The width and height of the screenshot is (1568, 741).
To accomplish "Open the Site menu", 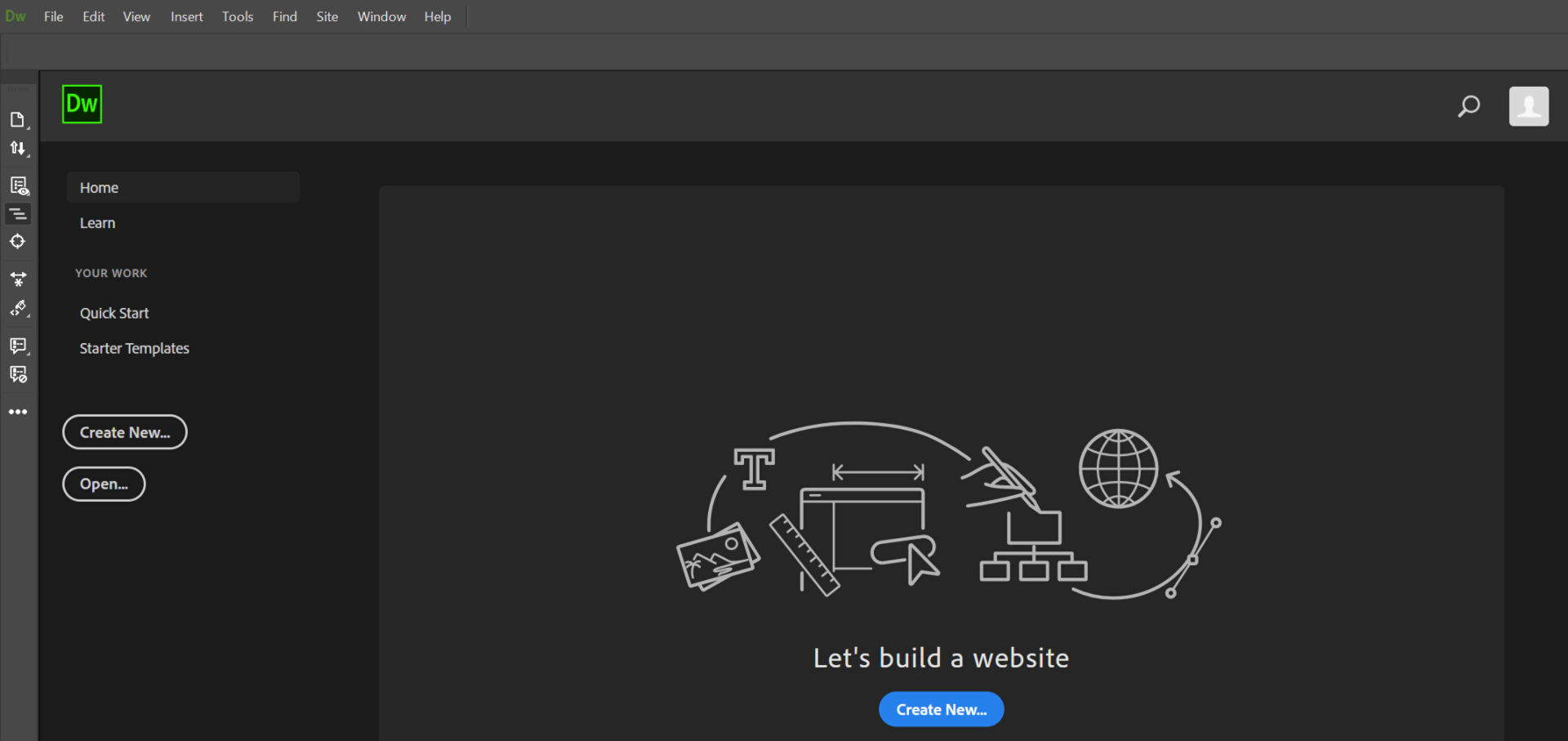I will (327, 16).
